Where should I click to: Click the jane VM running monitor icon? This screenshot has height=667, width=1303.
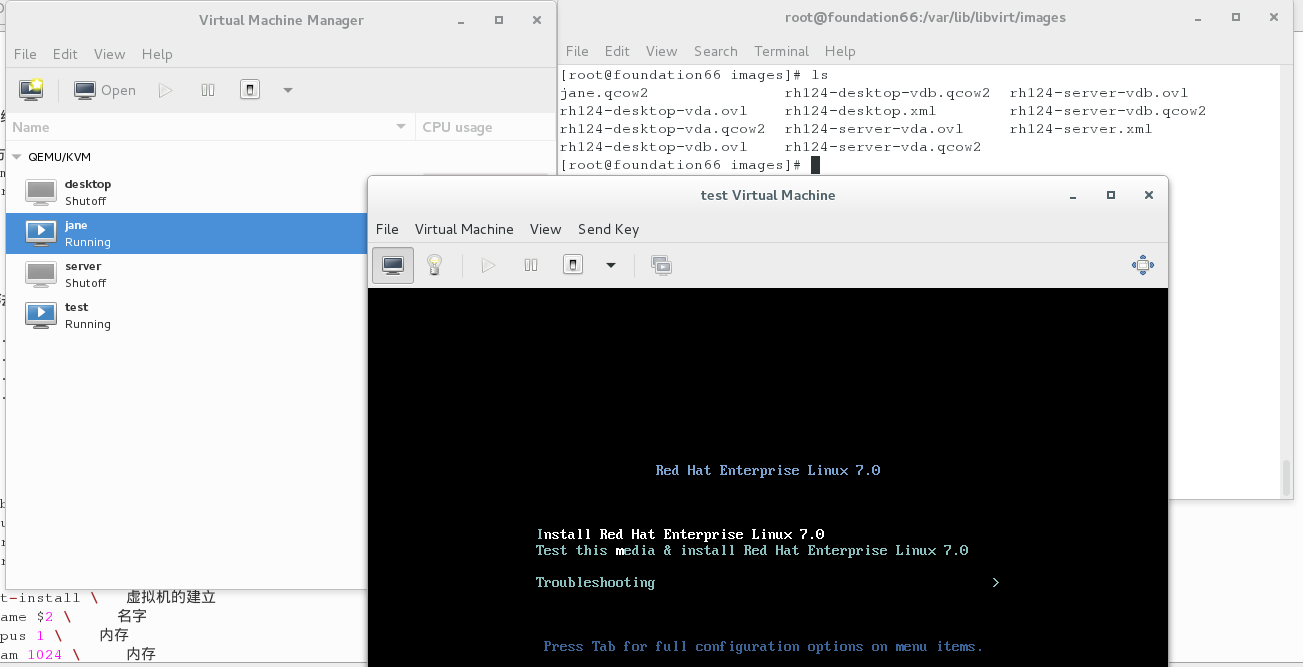(41, 233)
